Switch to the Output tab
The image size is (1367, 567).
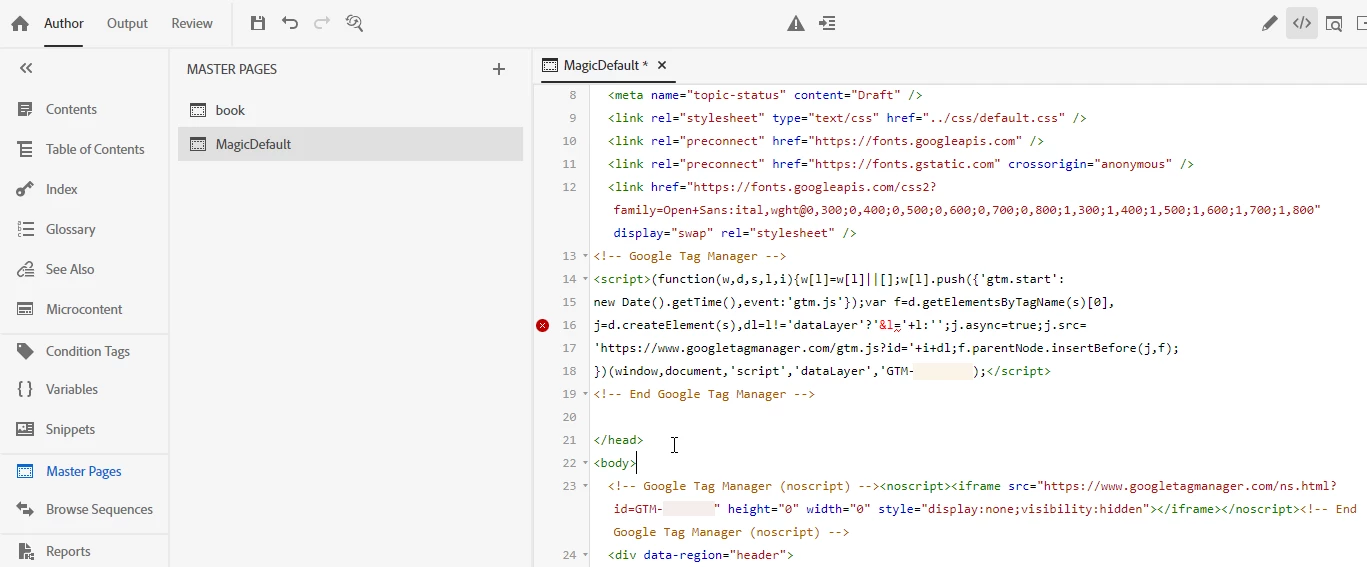tap(127, 23)
